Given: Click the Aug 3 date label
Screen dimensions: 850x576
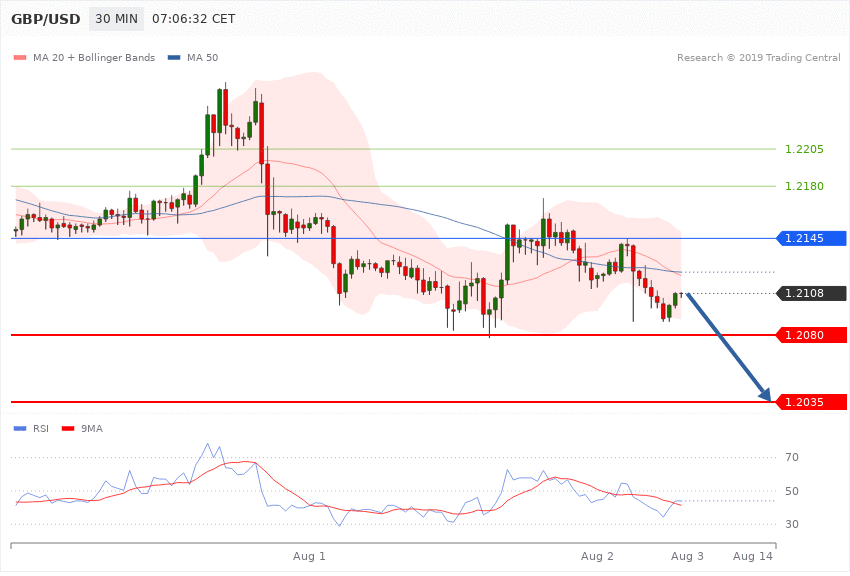Looking at the screenshot, I should click(x=687, y=556).
